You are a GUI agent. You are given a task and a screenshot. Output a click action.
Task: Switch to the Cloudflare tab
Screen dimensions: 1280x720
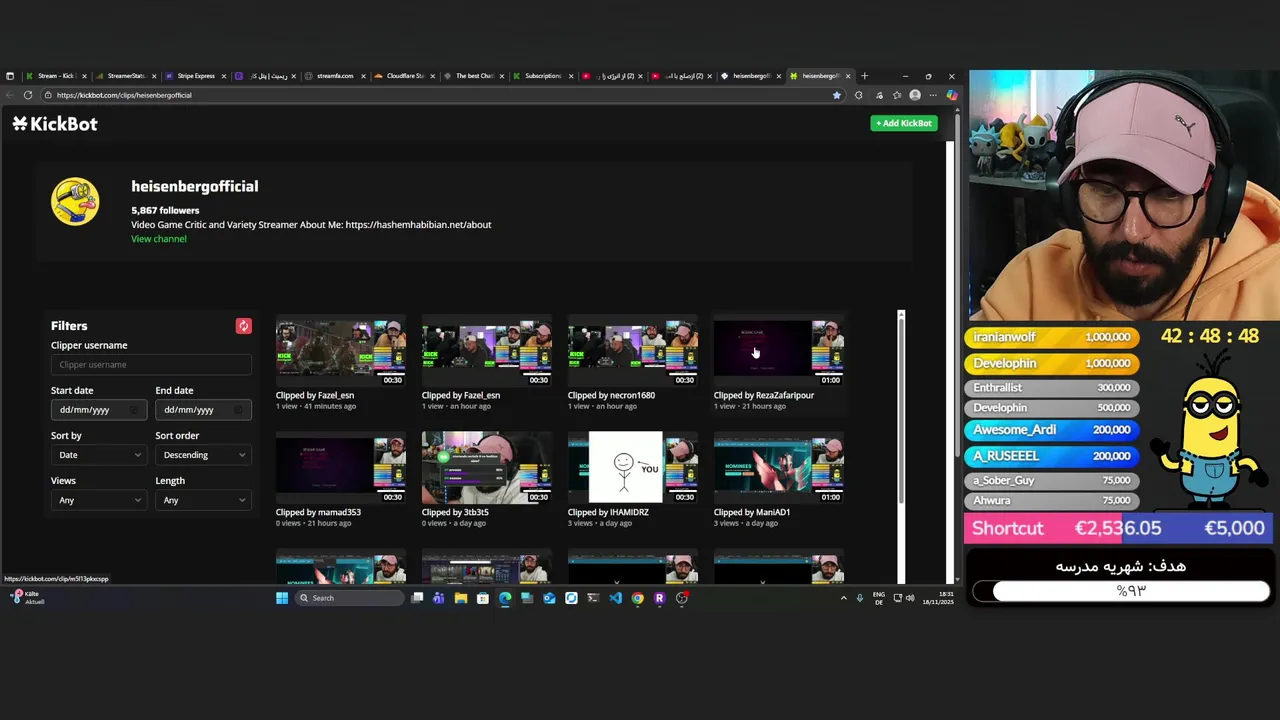405,76
